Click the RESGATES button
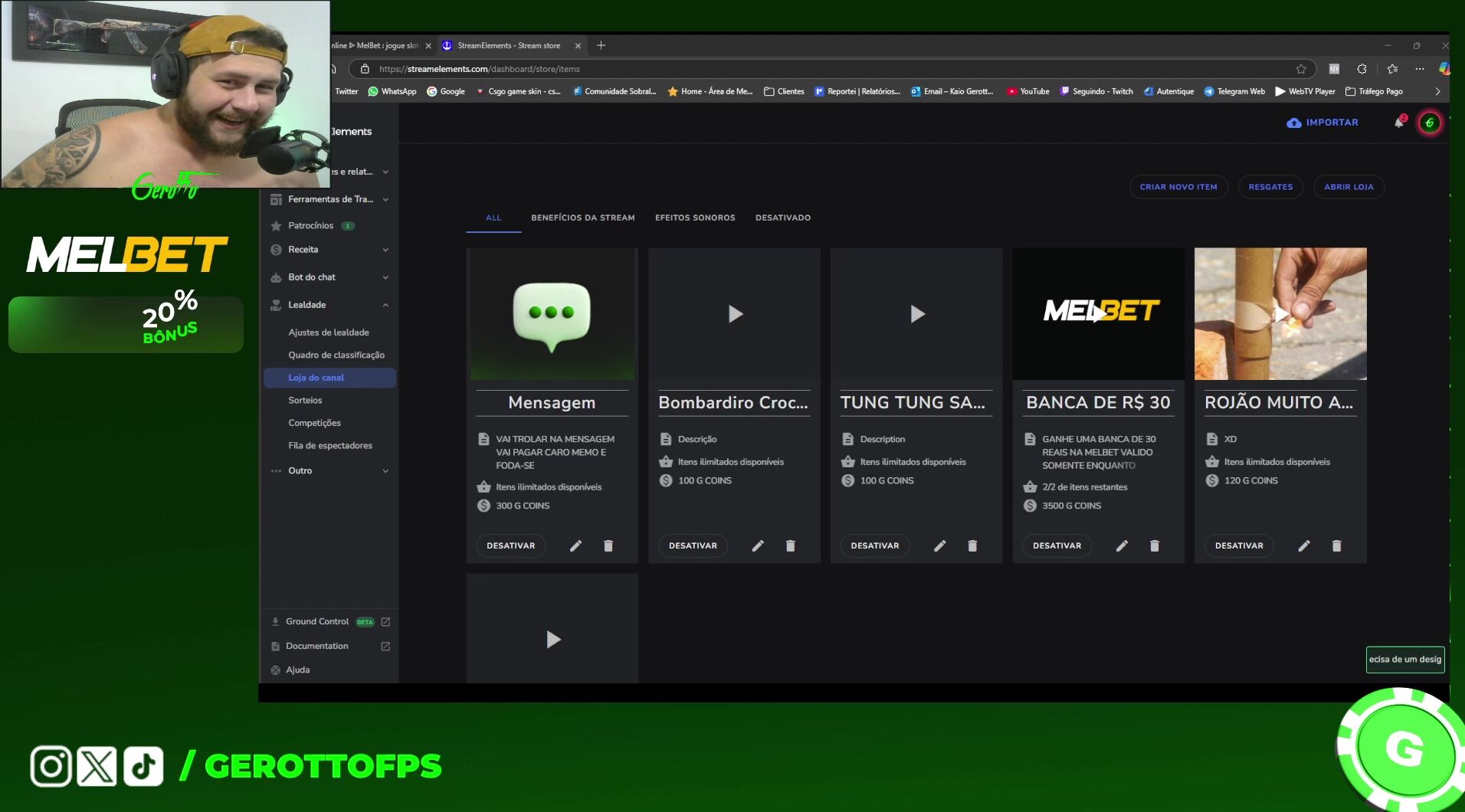 point(1270,187)
